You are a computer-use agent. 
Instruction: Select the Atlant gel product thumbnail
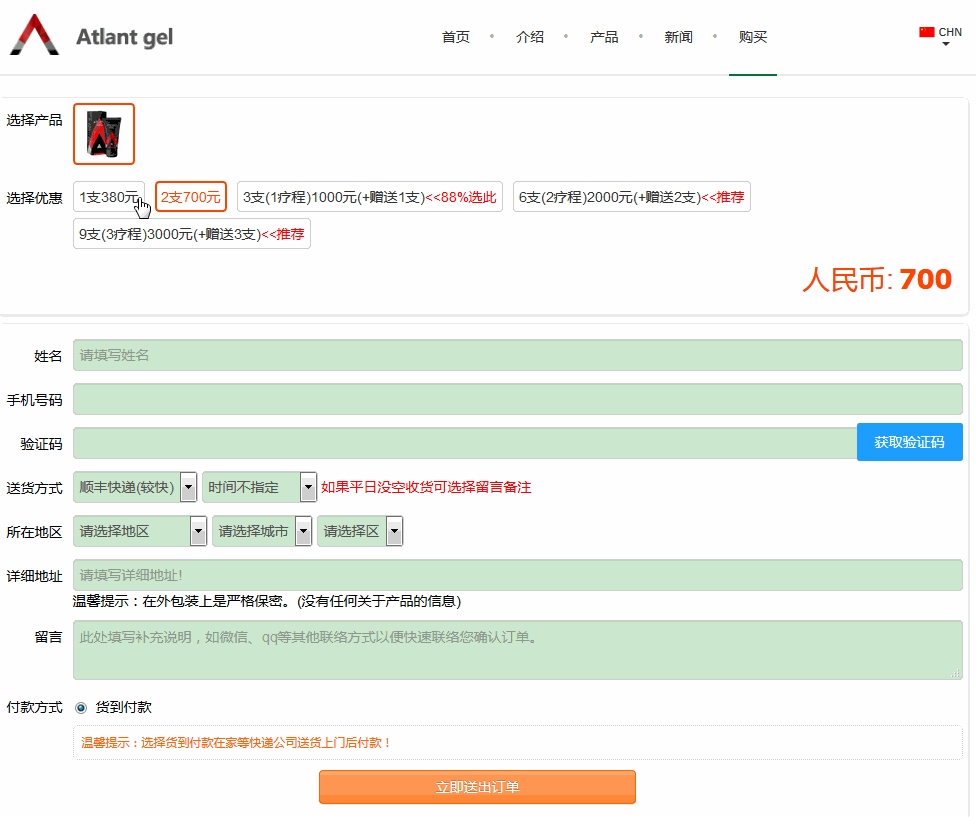click(x=104, y=134)
